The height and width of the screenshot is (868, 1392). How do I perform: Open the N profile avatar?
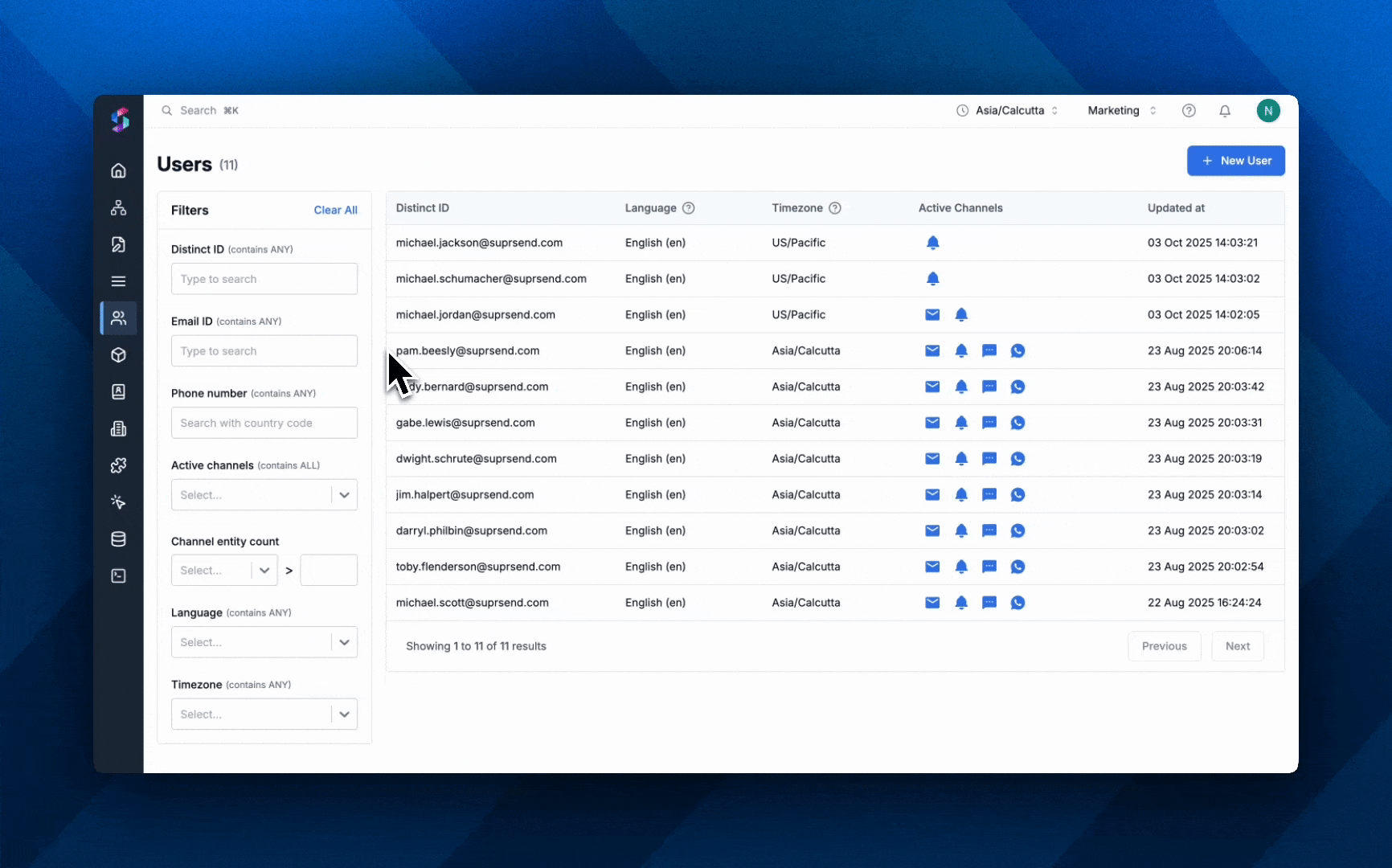coord(1268,111)
